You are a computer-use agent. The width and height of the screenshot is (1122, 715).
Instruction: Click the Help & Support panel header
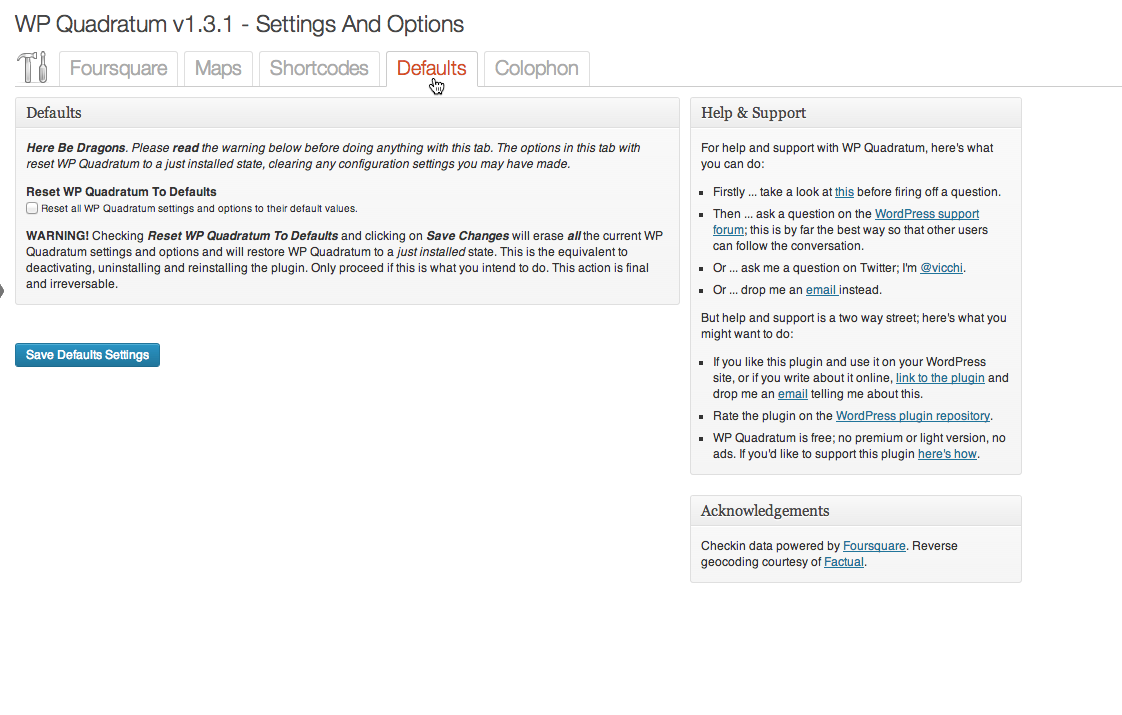pos(856,113)
